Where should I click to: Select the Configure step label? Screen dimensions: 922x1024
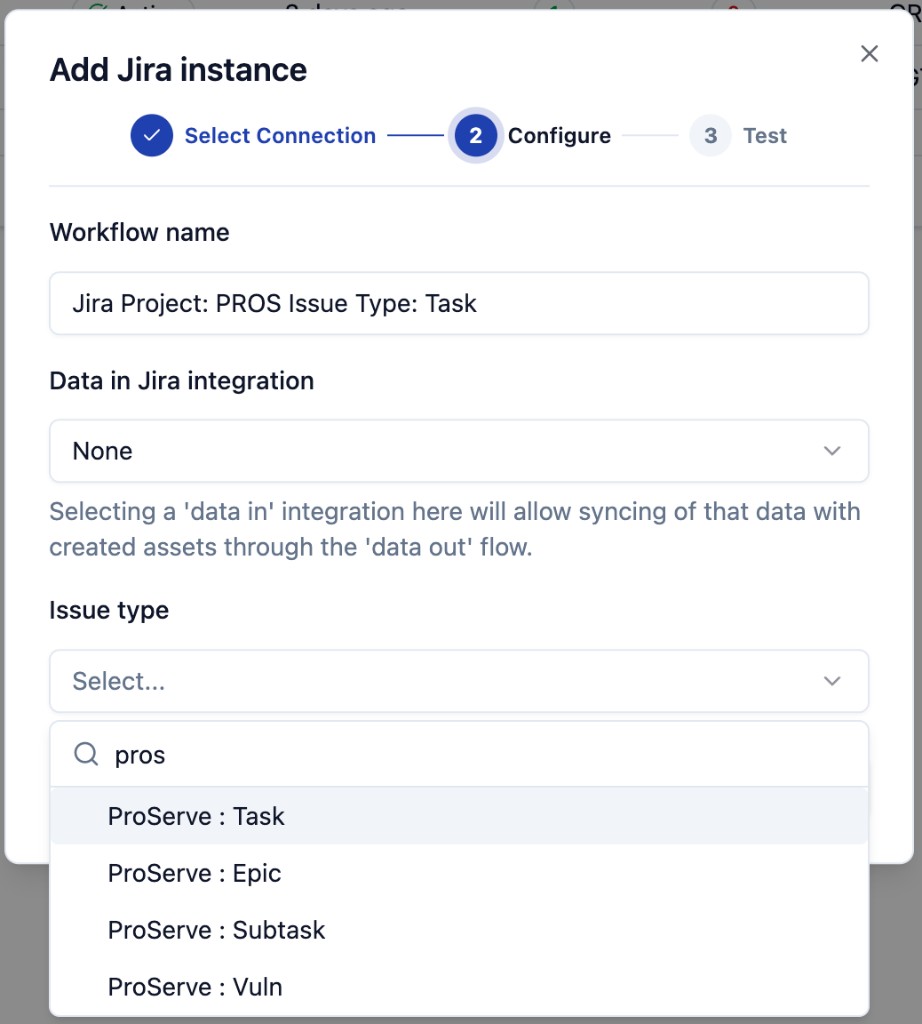click(x=560, y=135)
